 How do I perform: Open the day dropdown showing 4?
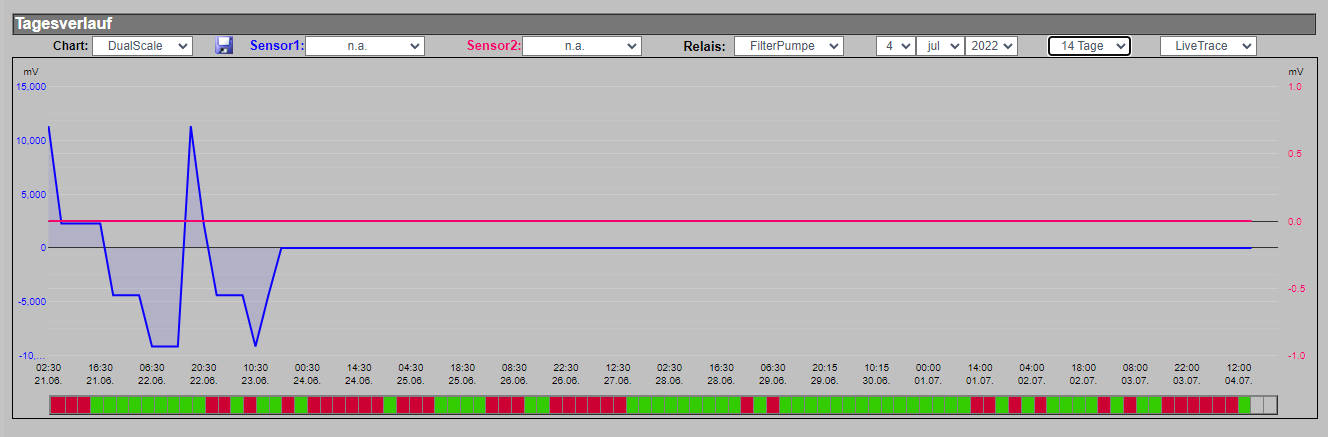pyautogui.click(x=895, y=46)
